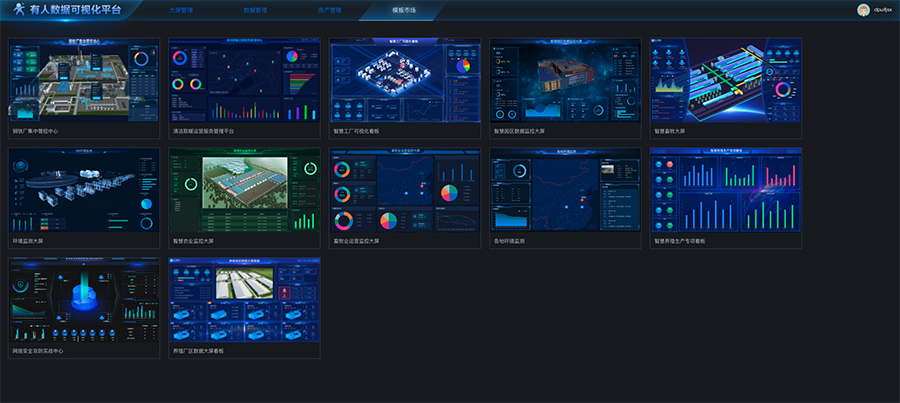Click the user avatar icon

(x=863, y=10)
